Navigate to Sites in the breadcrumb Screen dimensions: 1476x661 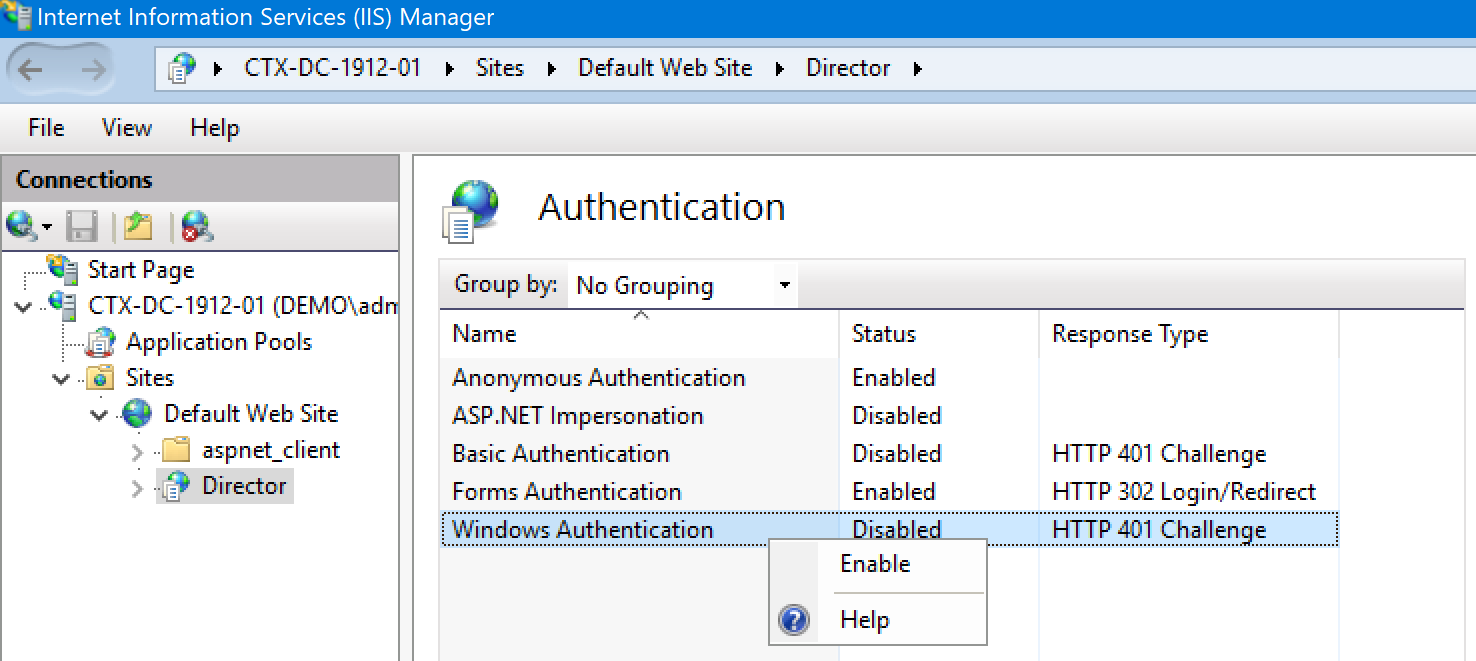click(x=500, y=67)
